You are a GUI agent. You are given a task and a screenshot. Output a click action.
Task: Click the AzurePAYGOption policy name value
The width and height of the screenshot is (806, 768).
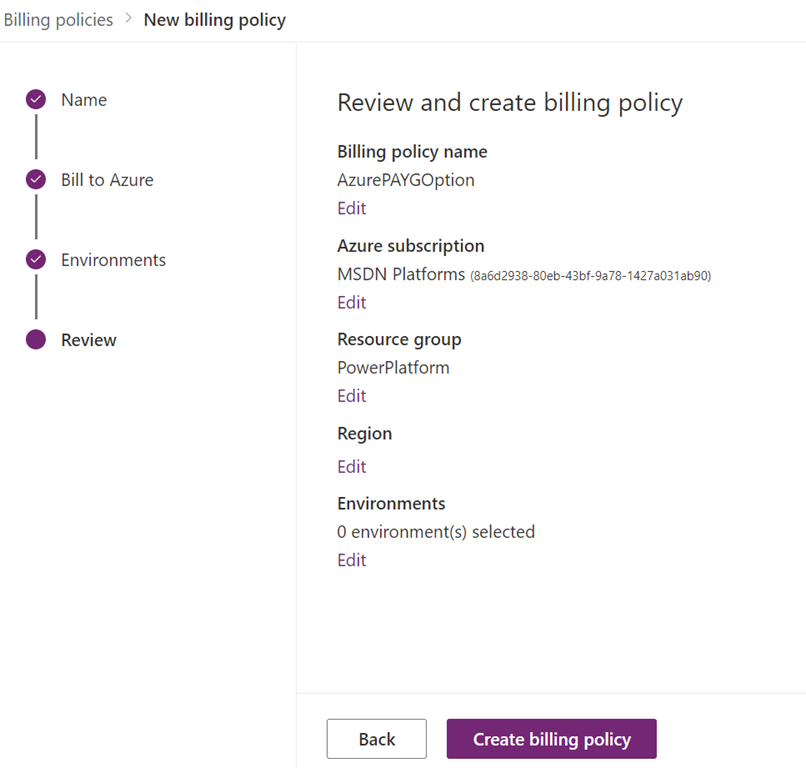(x=406, y=180)
